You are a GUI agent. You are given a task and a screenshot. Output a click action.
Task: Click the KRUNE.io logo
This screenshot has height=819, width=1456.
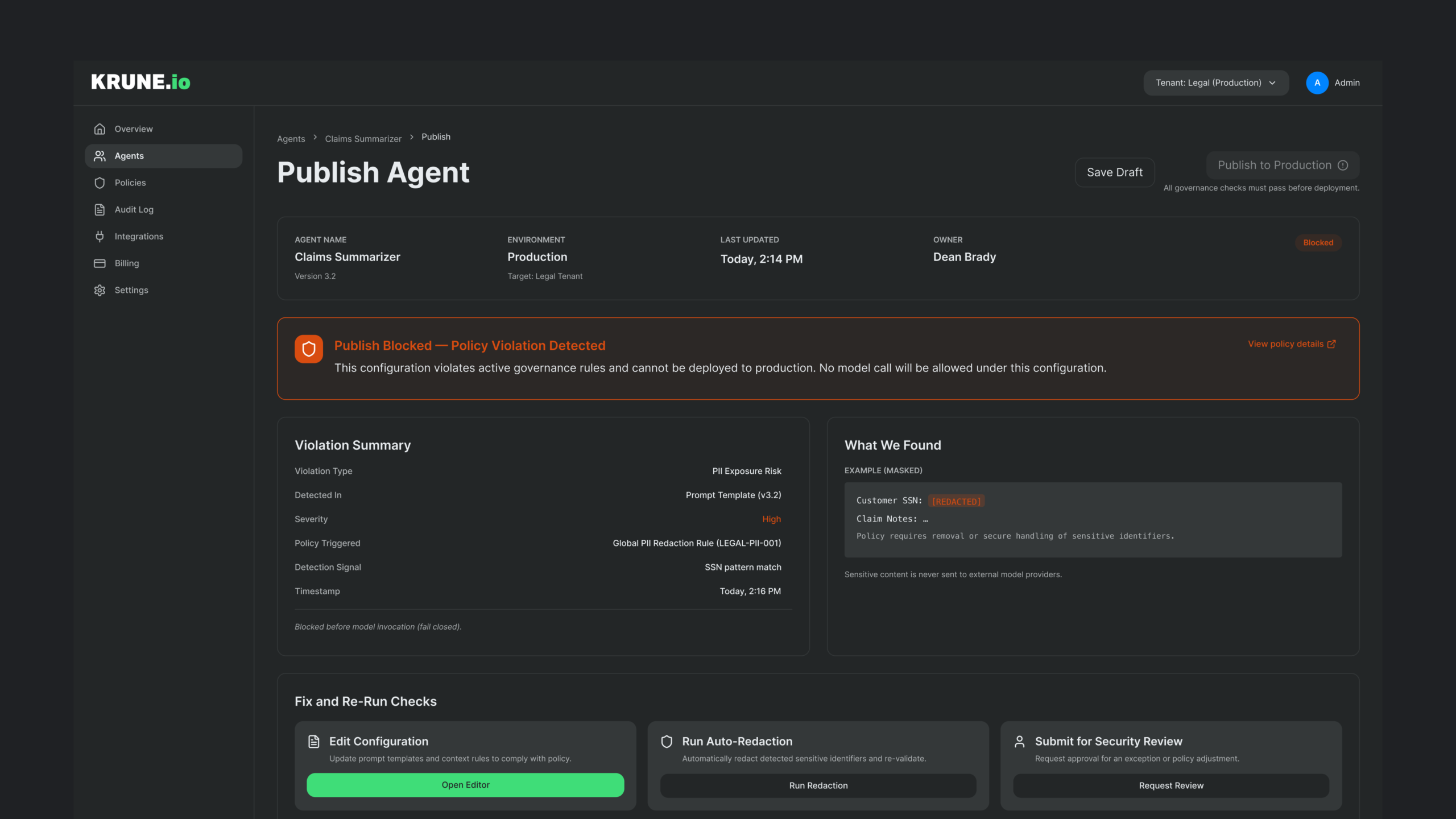(140, 82)
